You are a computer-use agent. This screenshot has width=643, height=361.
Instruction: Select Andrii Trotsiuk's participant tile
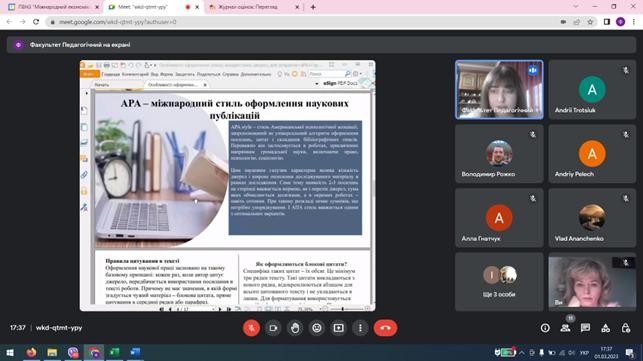(x=592, y=90)
